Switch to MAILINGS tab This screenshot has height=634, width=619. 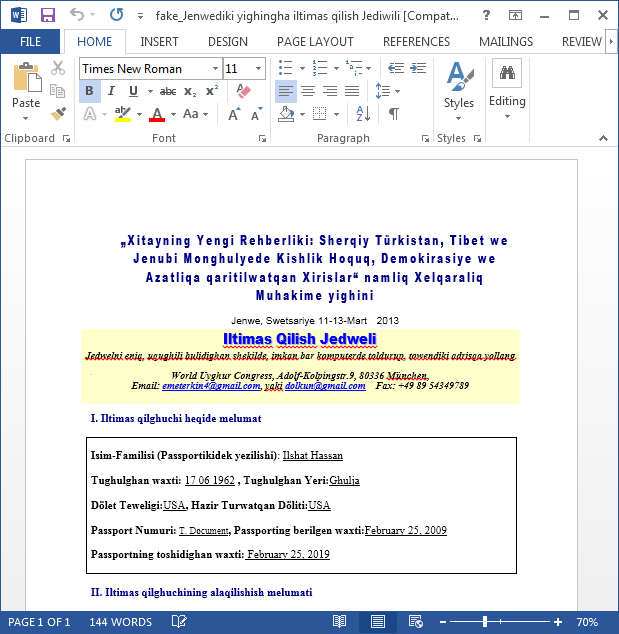[x=506, y=42]
